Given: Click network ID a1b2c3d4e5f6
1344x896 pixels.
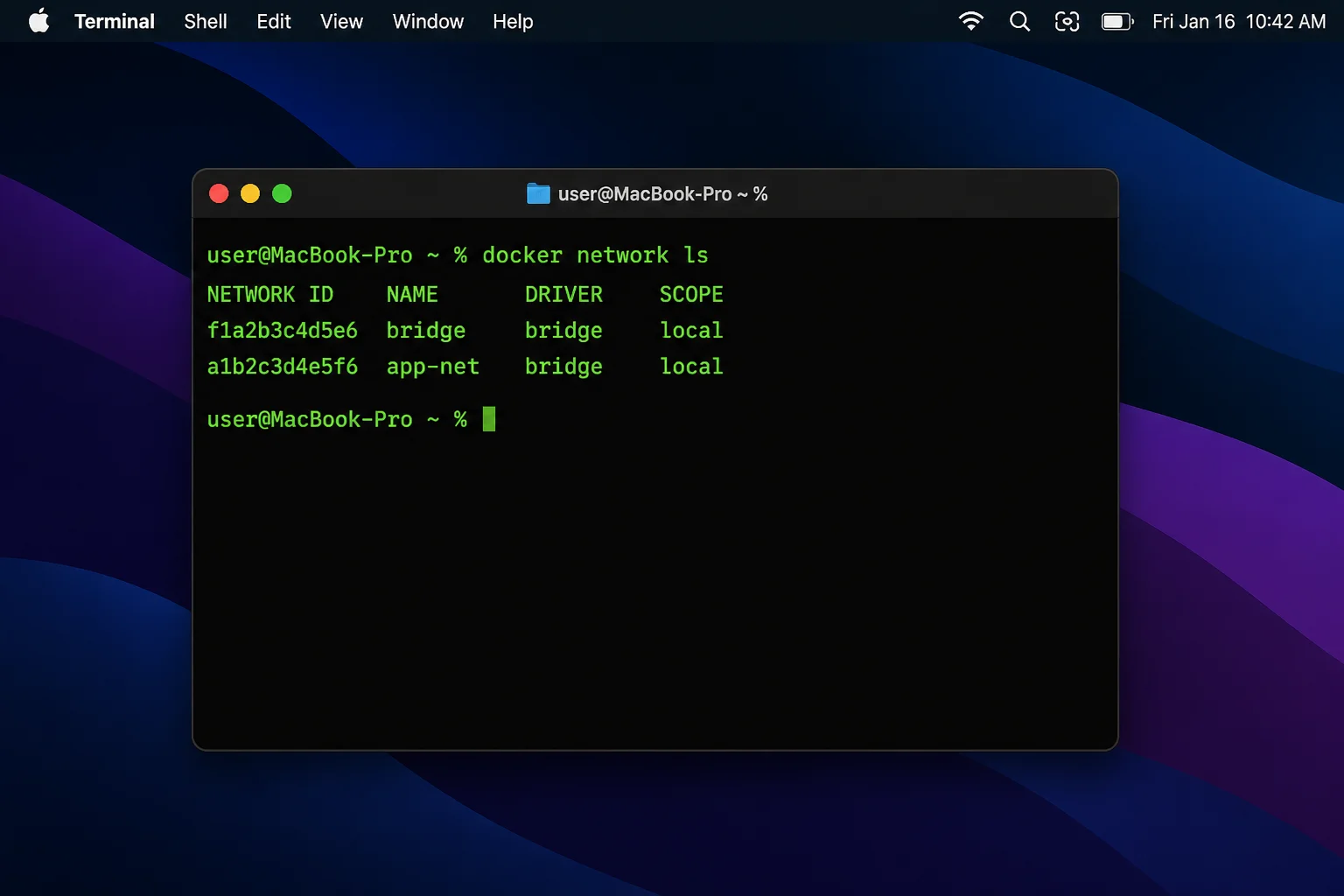Looking at the screenshot, I should point(283,366).
